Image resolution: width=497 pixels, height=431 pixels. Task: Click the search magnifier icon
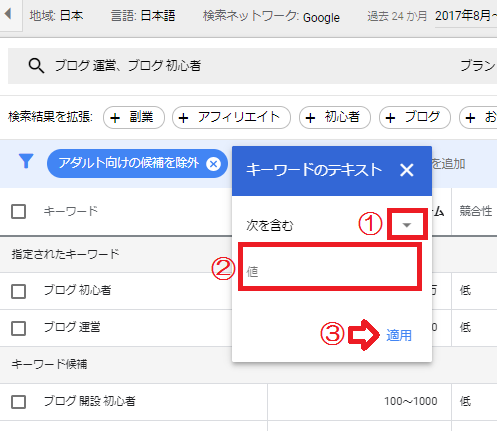click(36, 65)
